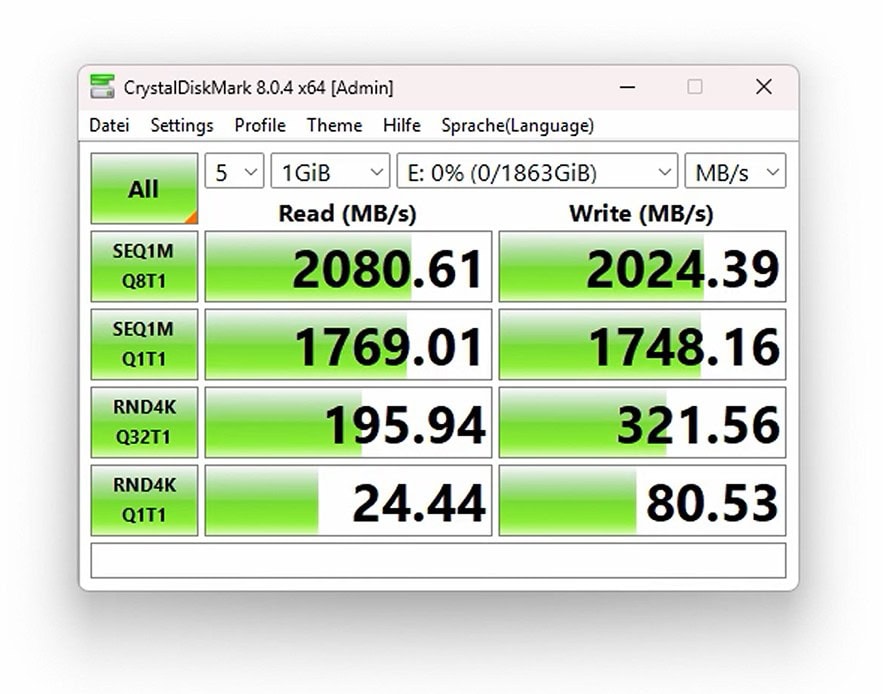
Task: Open the Sprache(Language) menu
Action: coord(517,126)
